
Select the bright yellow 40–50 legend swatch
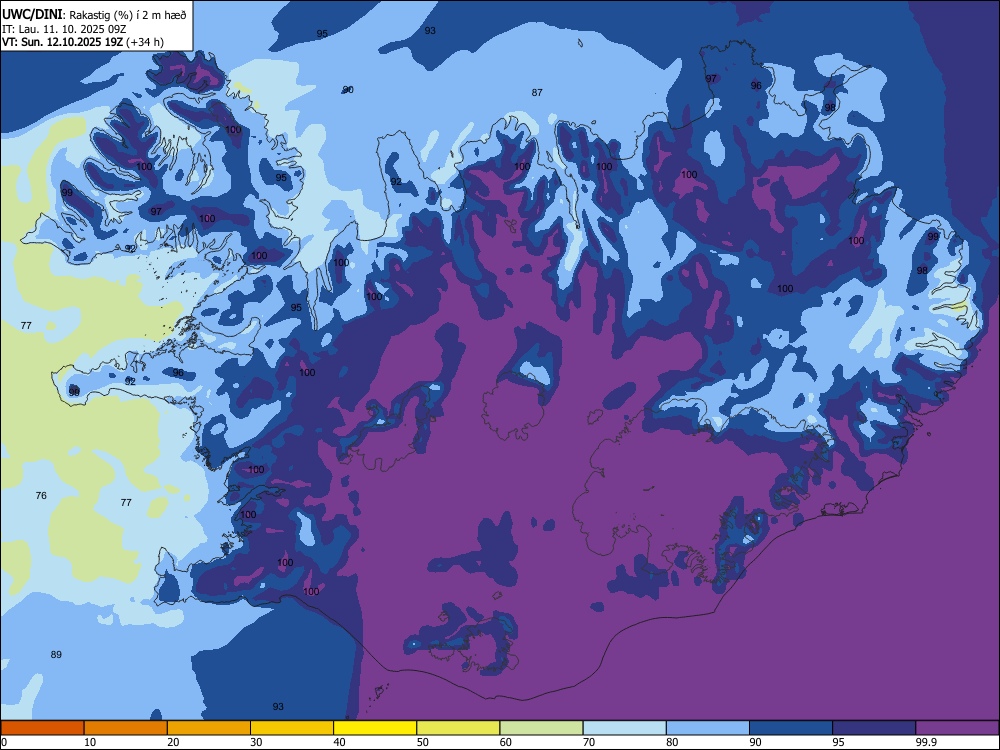375,728
